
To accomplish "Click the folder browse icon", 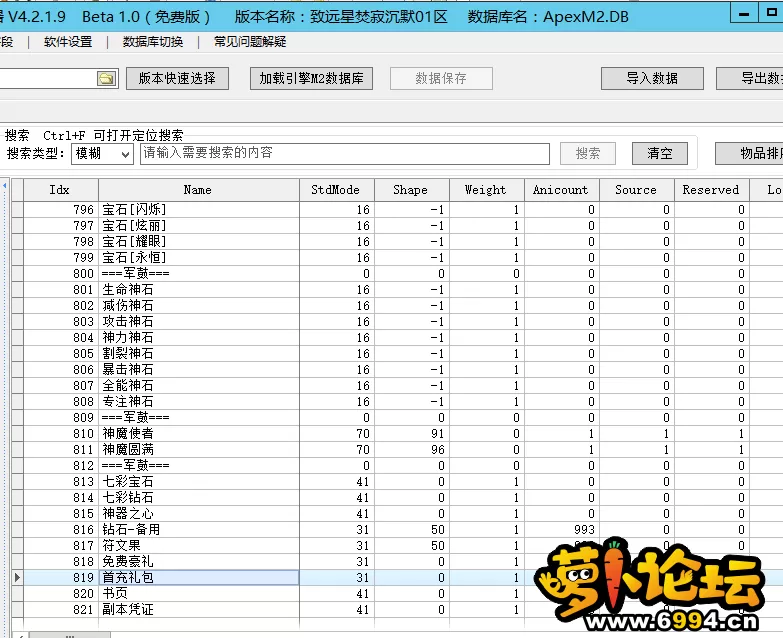I will tap(106, 78).
